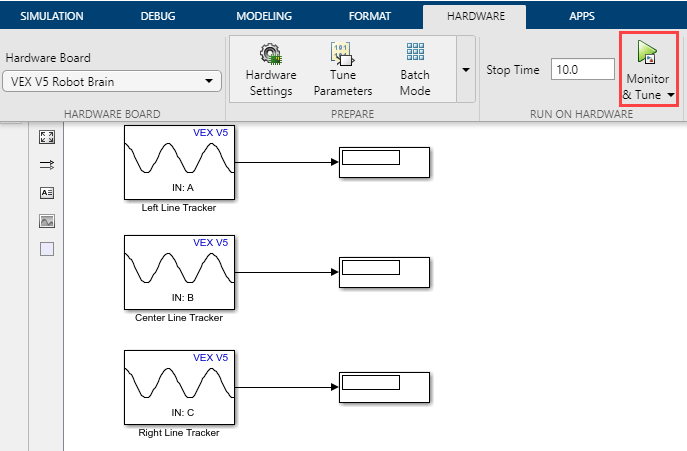
Task: Toggle sample time legend arrows icon
Action: click(47, 165)
